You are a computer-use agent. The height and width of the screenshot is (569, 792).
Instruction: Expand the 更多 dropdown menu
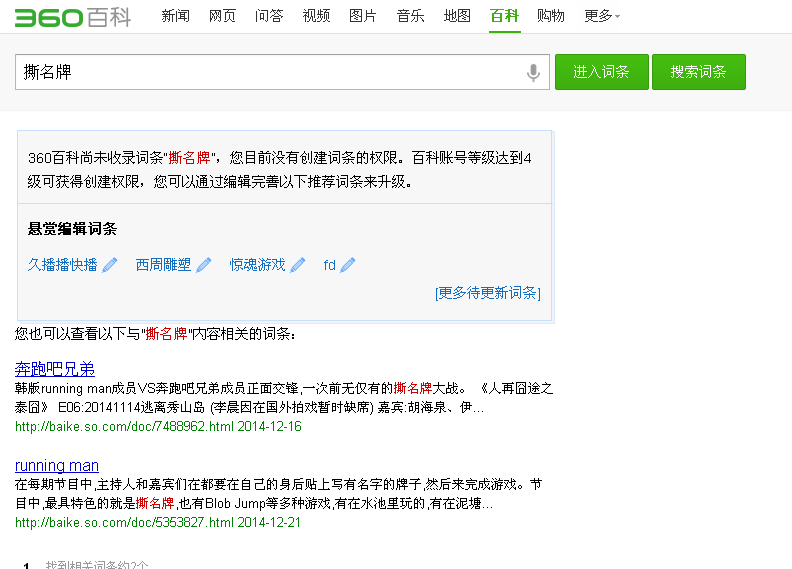[x=602, y=16]
